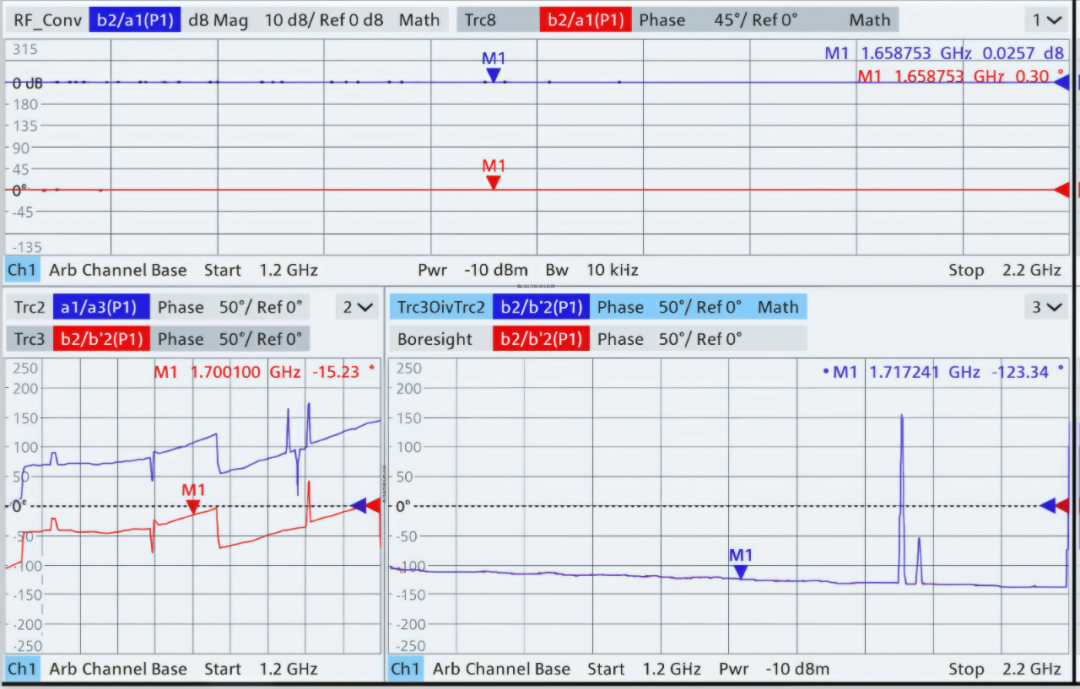Click the red b2/b'2(P1) label of Boresight
This screenshot has width=1080, height=689.
[x=541, y=339]
